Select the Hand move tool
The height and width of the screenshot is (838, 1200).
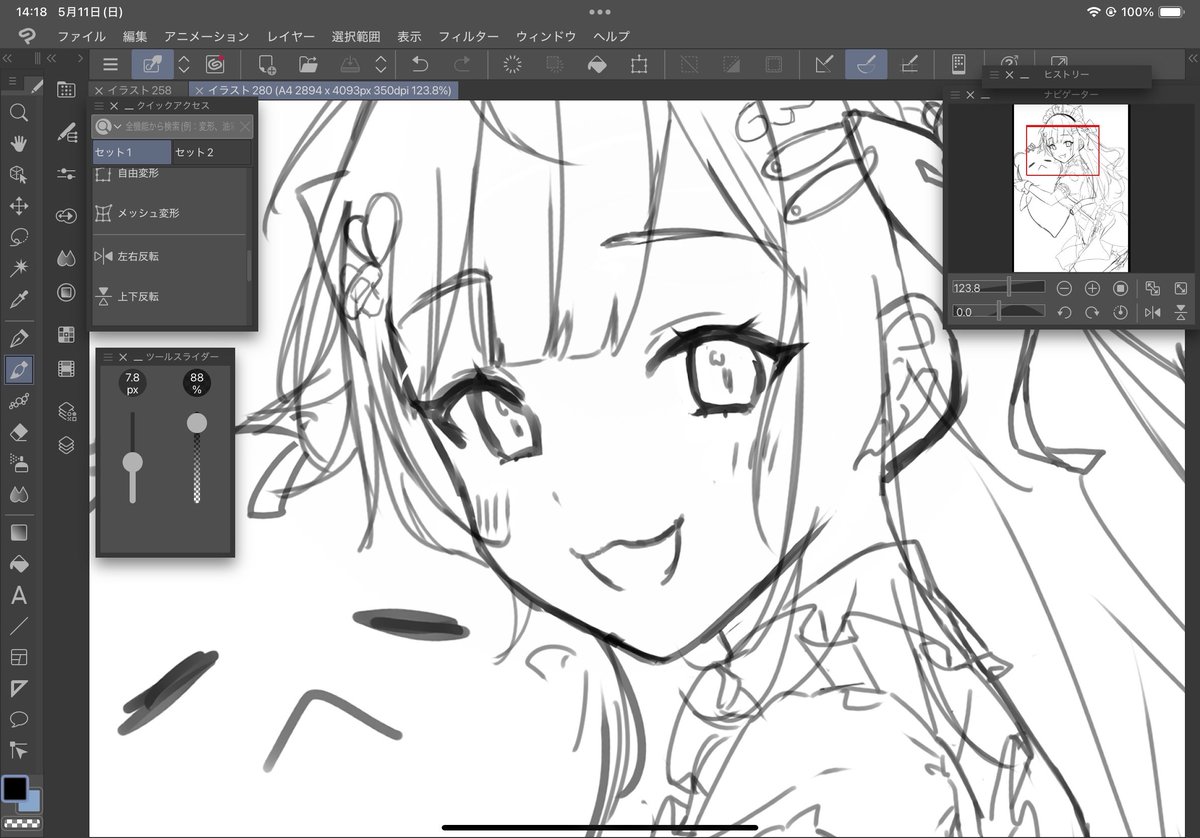click(x=18, y=143)
